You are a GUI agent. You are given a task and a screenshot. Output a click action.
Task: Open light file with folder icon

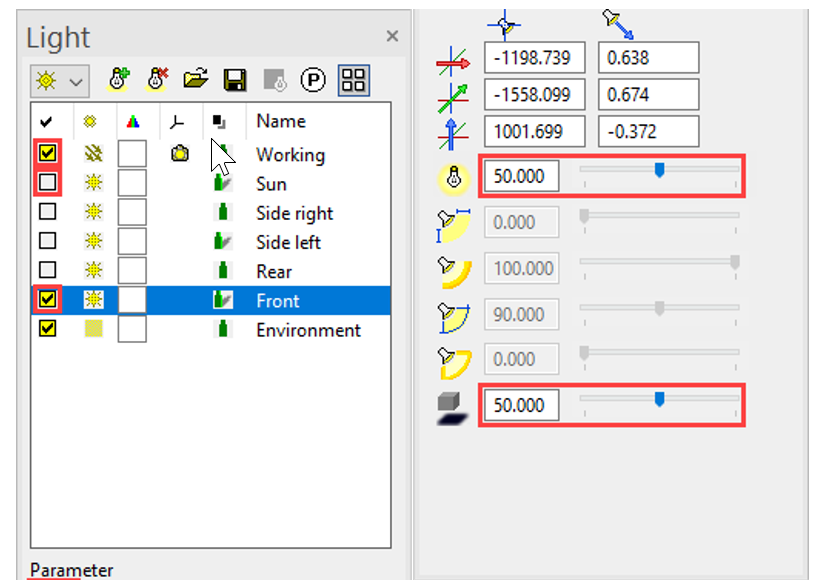tap(196, 80)
